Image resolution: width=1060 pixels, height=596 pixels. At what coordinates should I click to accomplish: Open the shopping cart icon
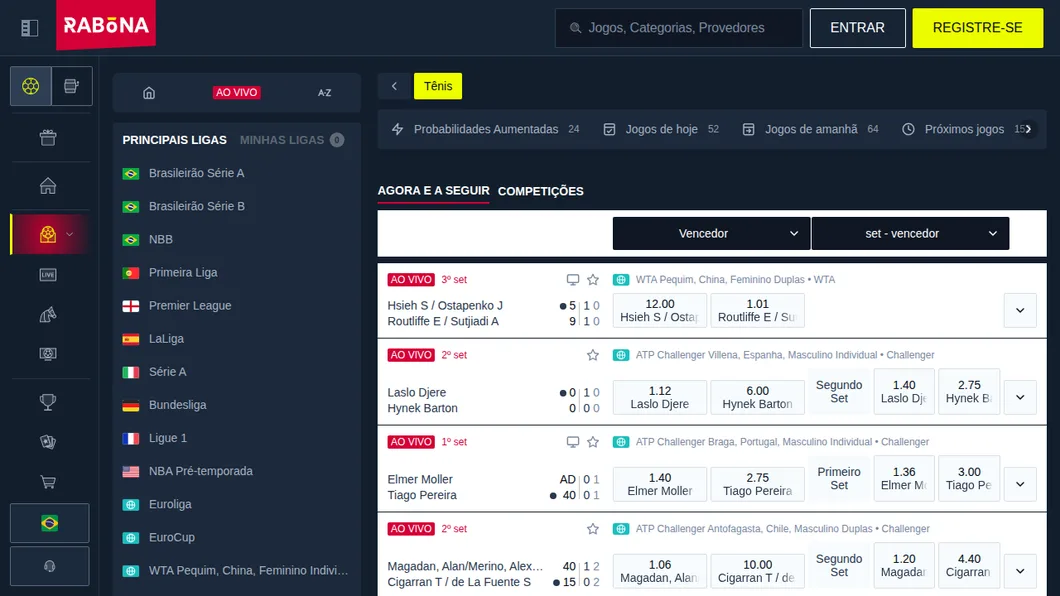tap(48, 482)
